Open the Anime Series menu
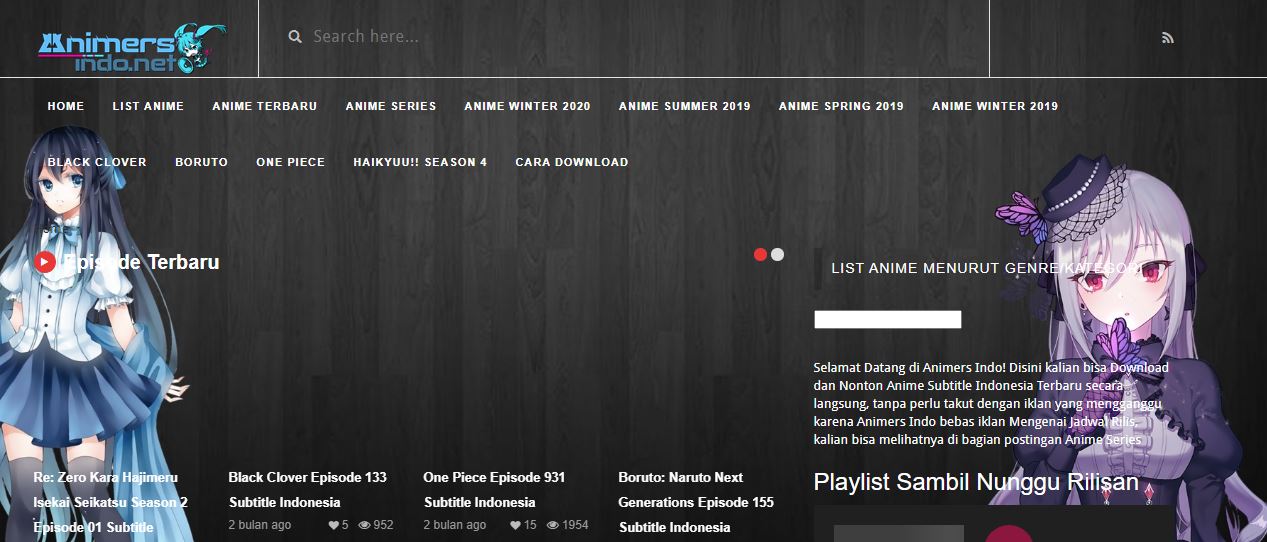The image size is (1267, 542). 391,106
